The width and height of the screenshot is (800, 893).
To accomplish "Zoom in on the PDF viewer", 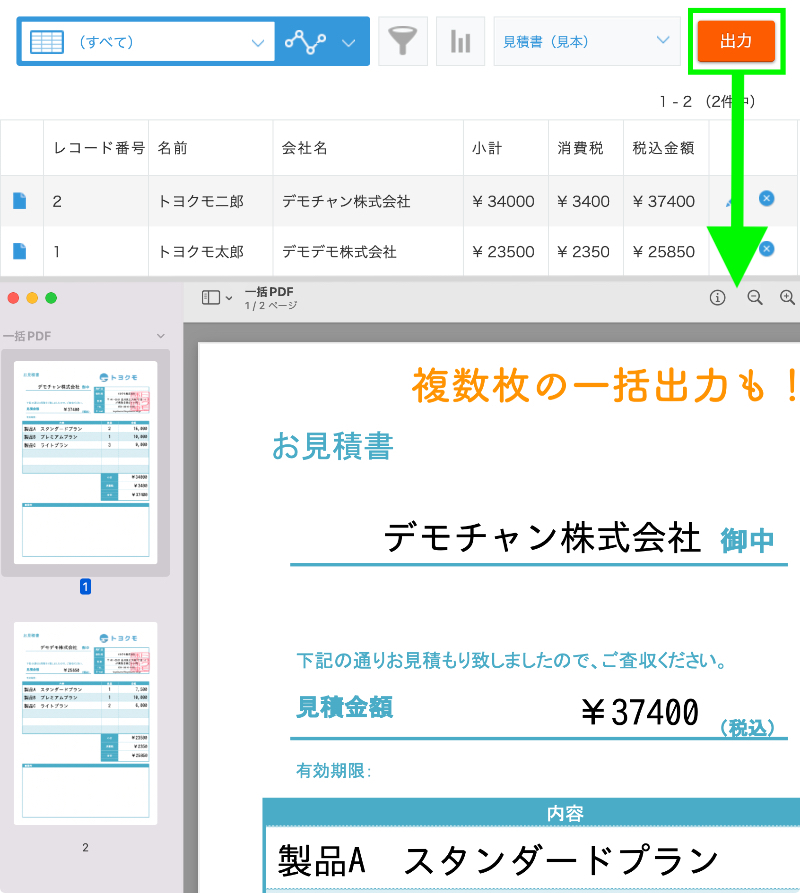I will (787, 297).
